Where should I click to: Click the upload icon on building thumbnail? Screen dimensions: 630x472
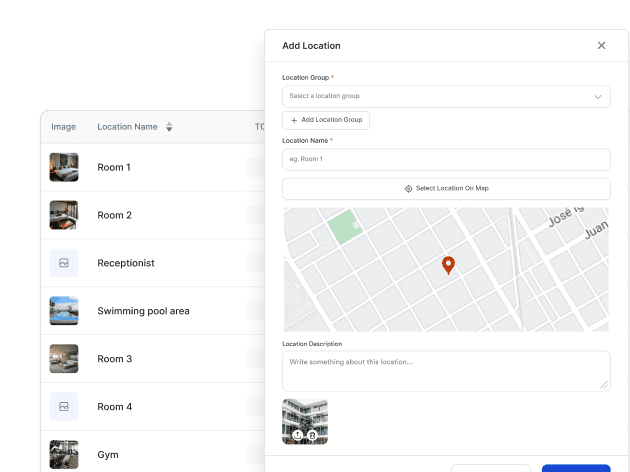pyautogui.click(x=298, y=435)
